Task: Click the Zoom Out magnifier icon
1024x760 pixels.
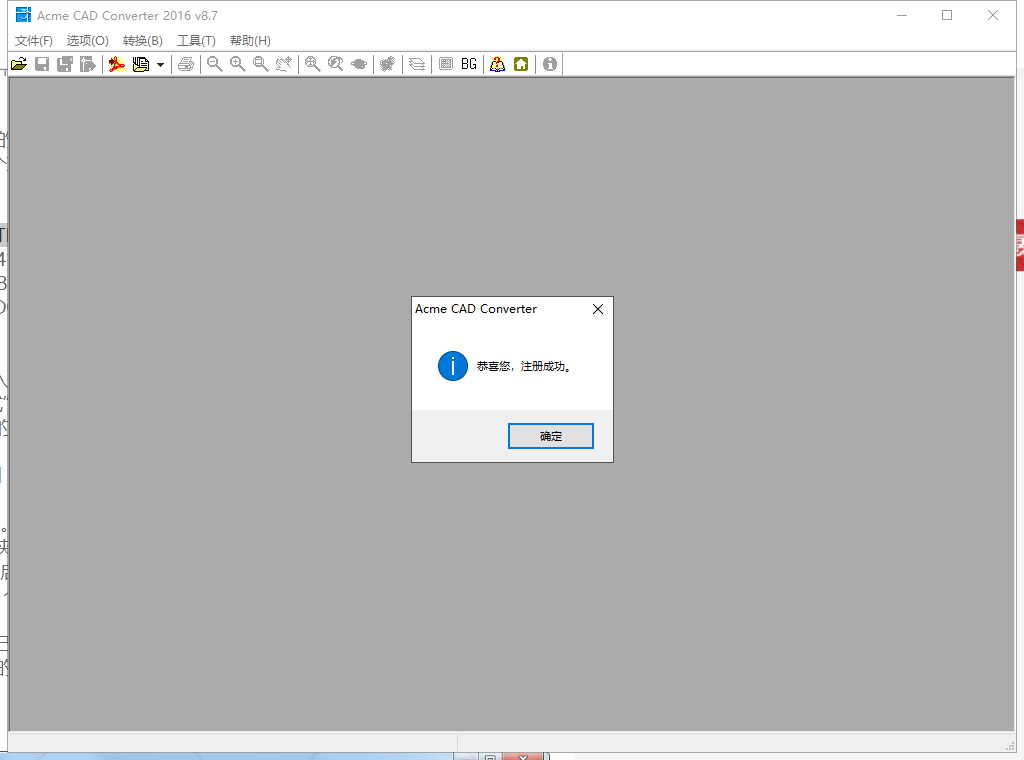Action: pos(214,64)
